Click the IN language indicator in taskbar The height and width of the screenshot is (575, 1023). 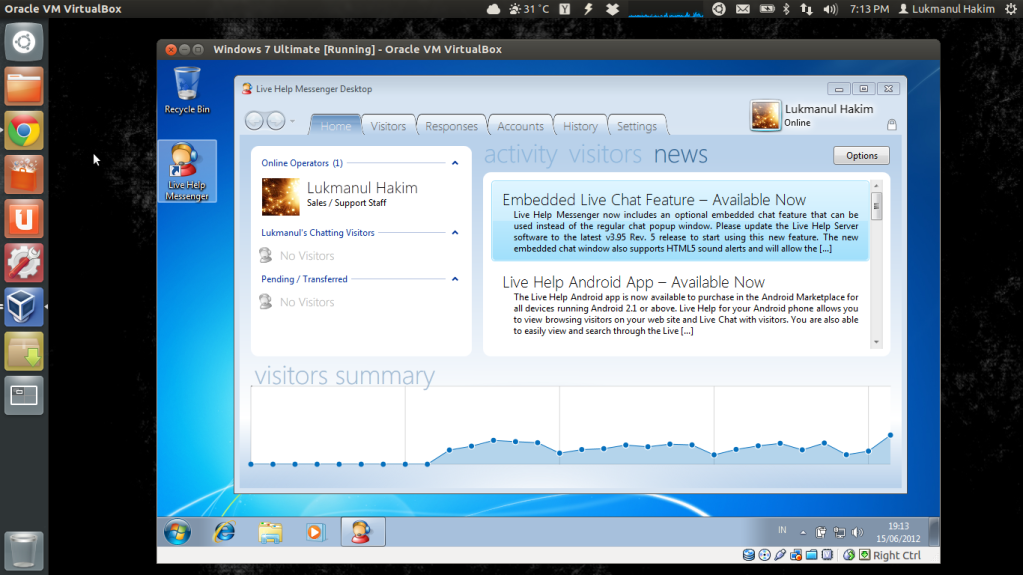782,530
